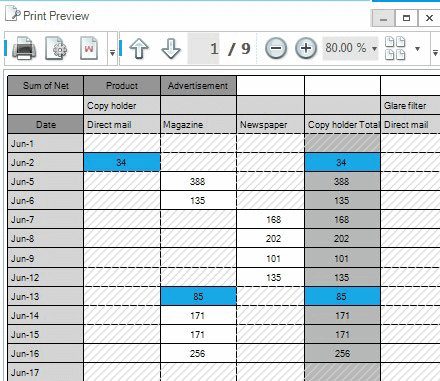
Task: Zoom in with the plus button
Action: (306, 49)
